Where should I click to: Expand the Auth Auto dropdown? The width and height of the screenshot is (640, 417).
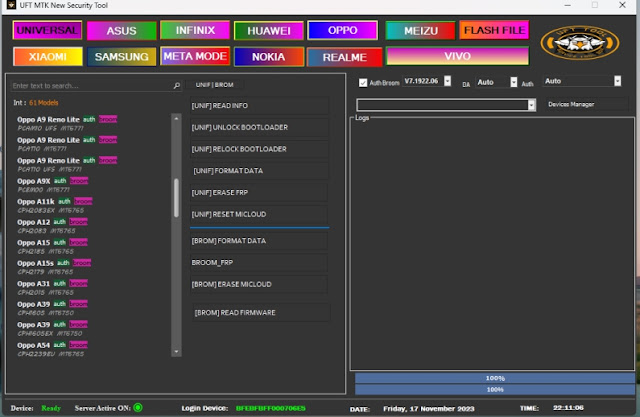pyautogui.click(x=618, y=81)
